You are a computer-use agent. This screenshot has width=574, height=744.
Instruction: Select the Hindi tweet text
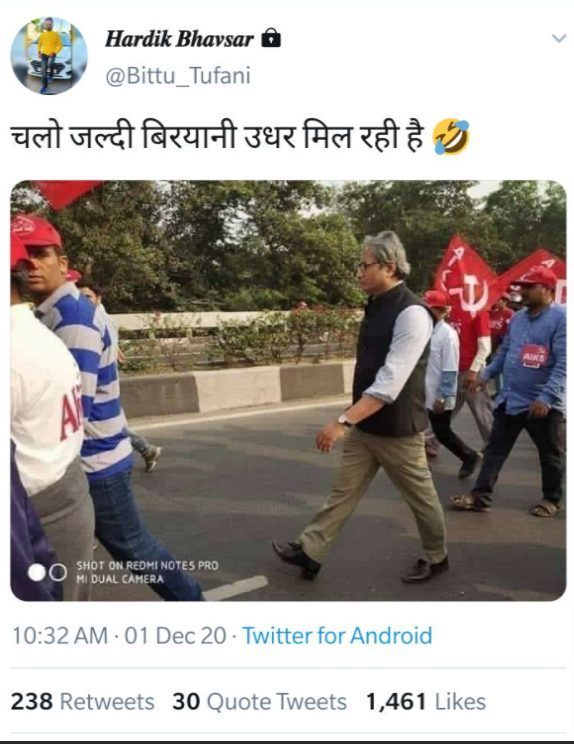pos(217,137)
